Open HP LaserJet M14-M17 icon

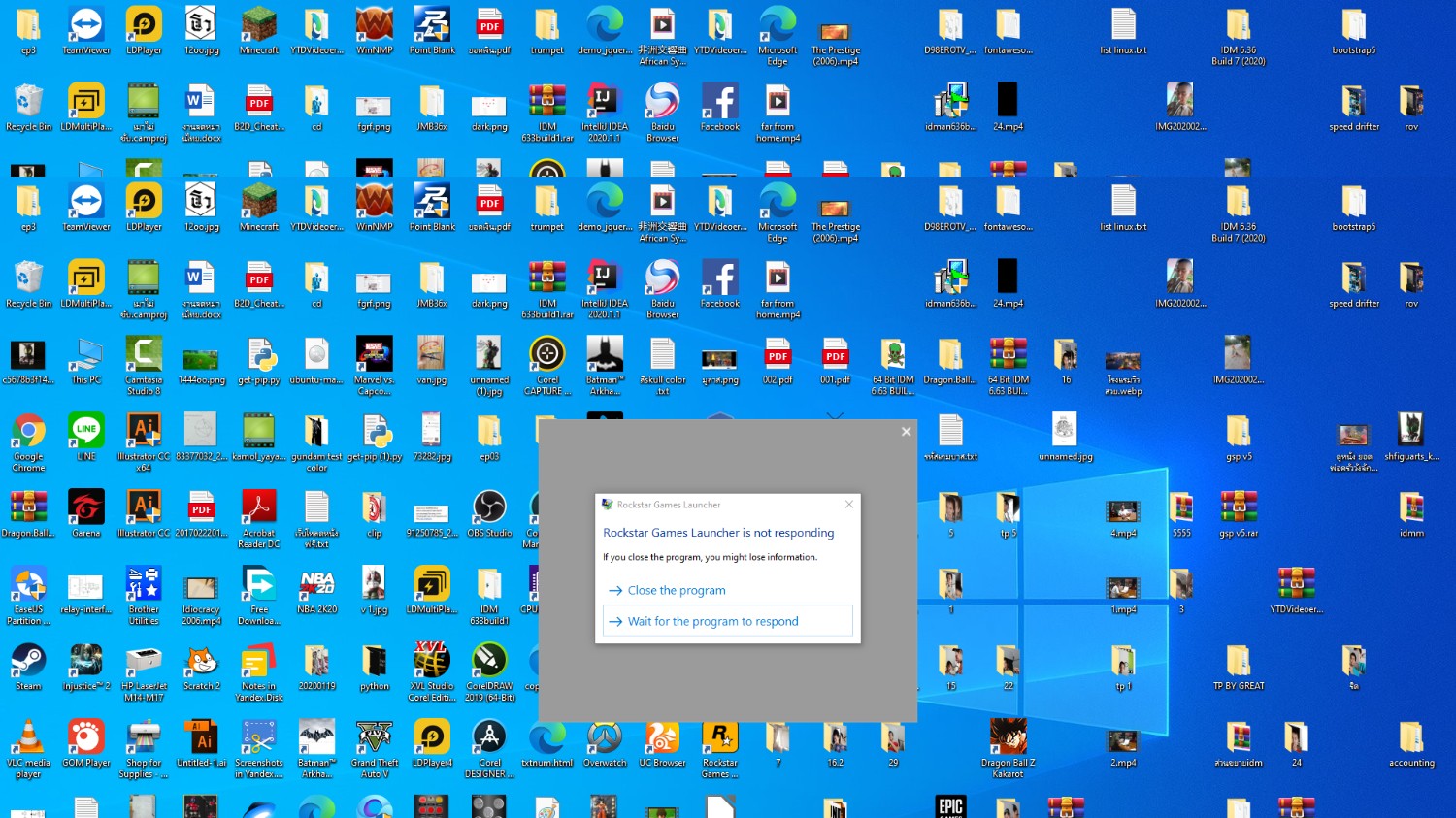tap(144, 672)
